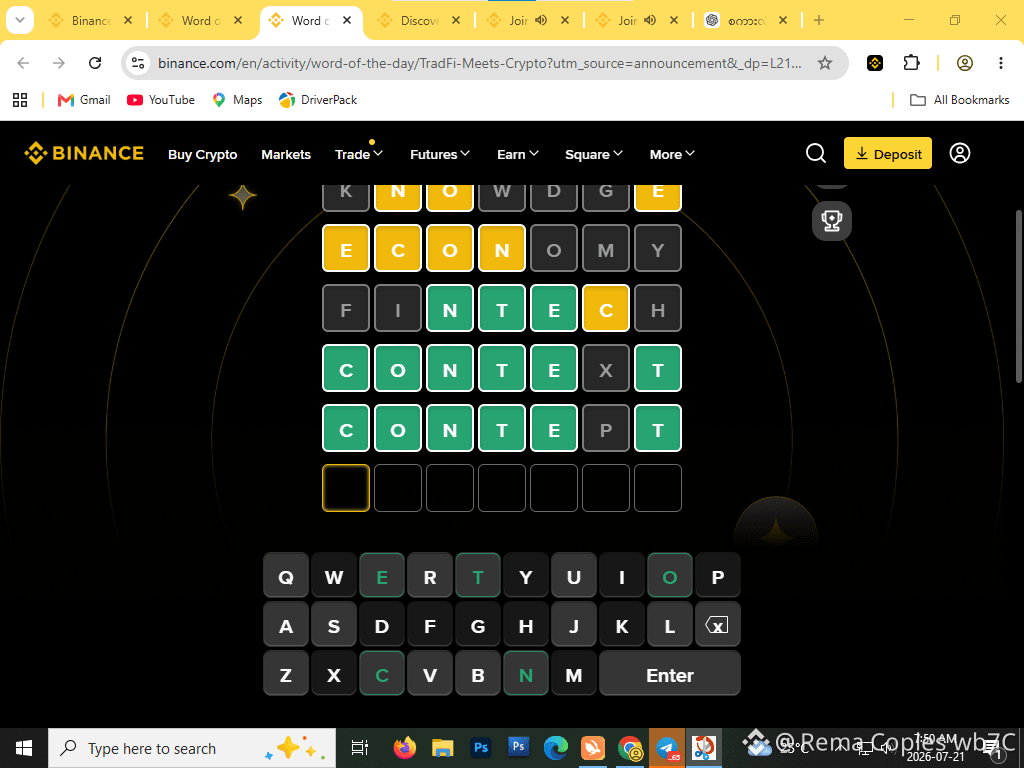Open the Gmail bookmark
Viewport: 1024px width, 768px height.
tap(84, 100)
